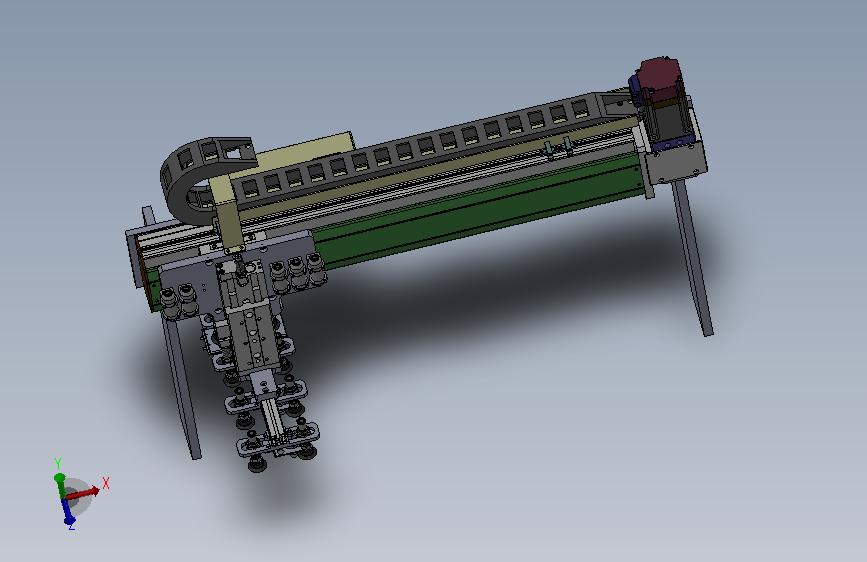867x562 pixels.
Task: Click the blue Z axis of the orientation triad
Action: (67, 511)
